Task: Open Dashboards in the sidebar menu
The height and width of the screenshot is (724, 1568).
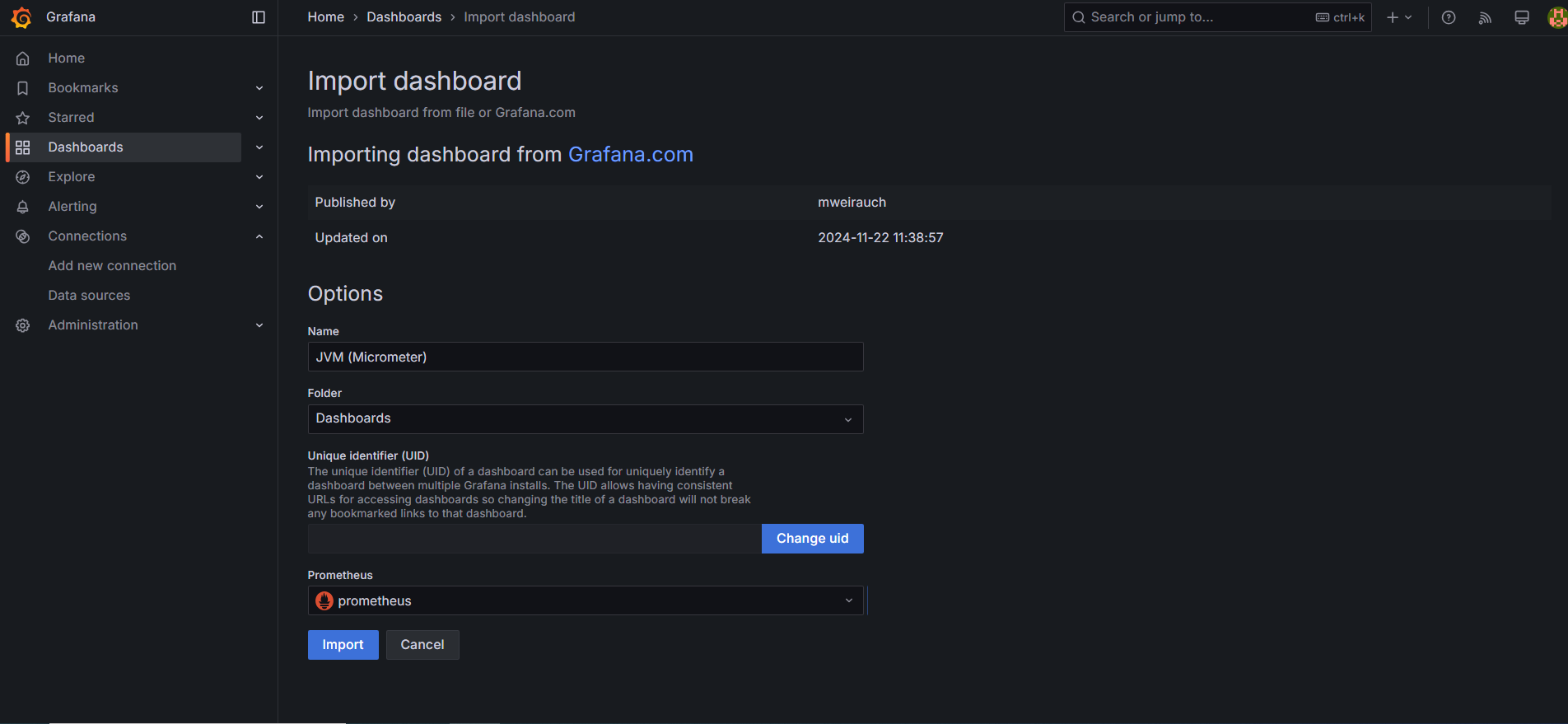Action: tap(86, 147)
